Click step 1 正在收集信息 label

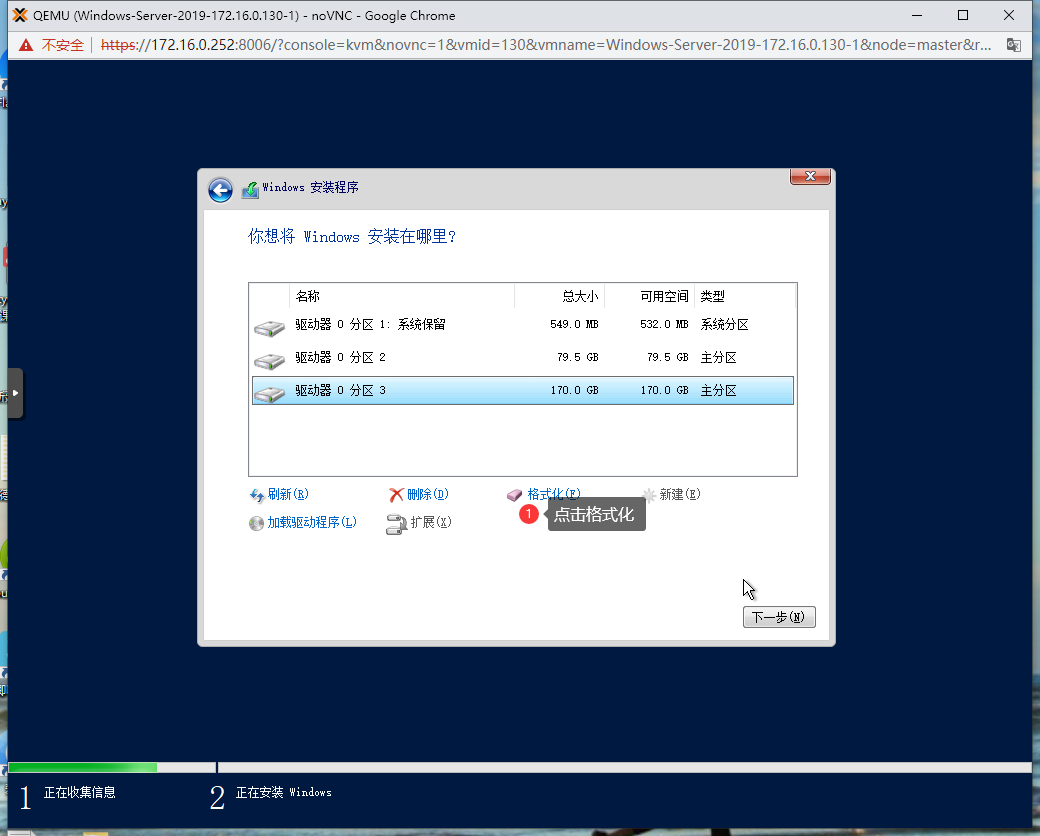tap(80, 792)
